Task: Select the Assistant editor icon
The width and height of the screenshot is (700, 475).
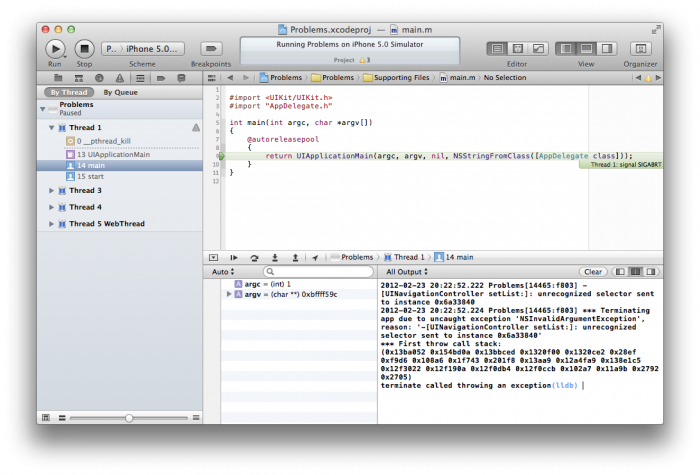Action: 518,48
